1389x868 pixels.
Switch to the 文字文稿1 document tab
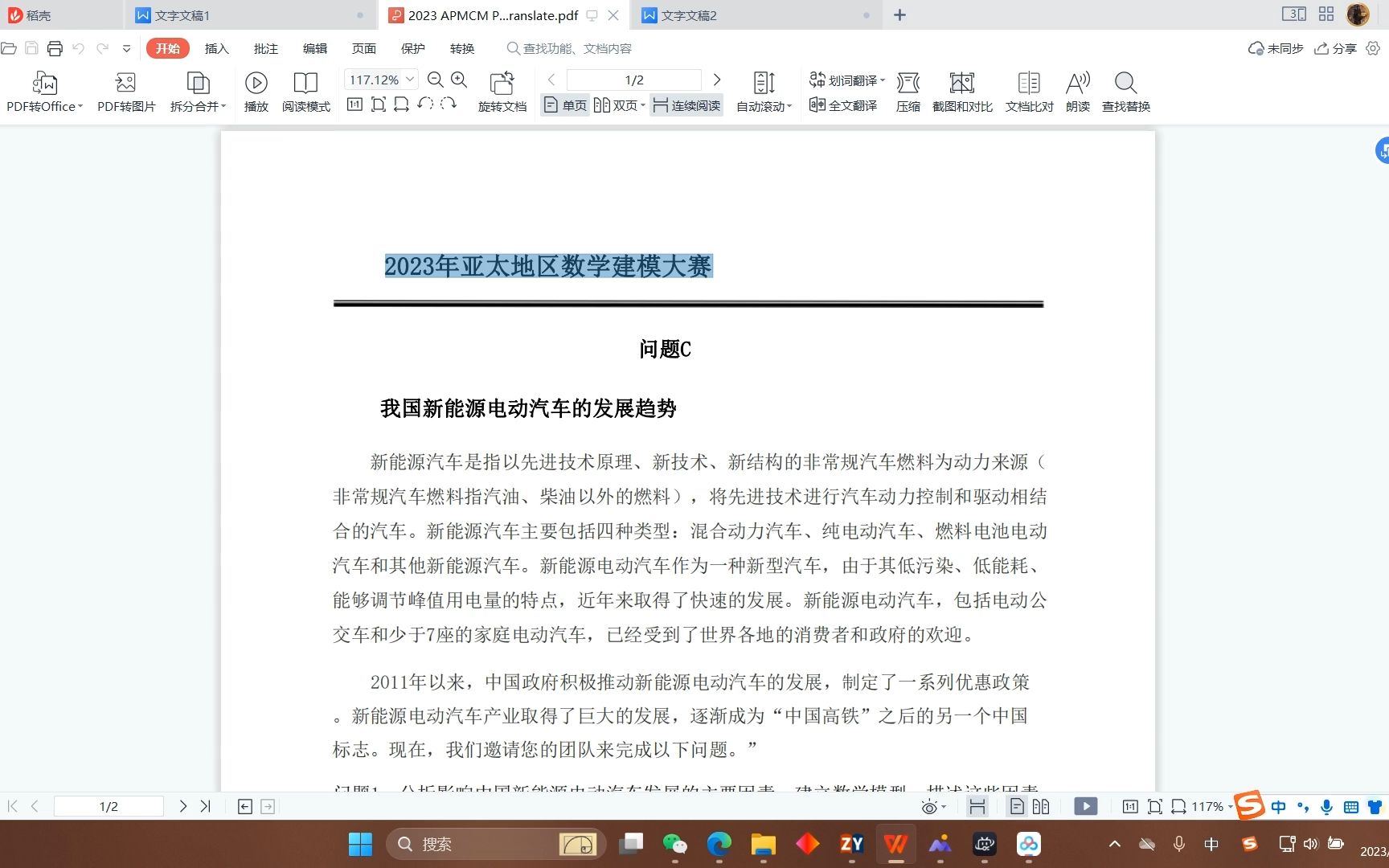pos(249,15)
